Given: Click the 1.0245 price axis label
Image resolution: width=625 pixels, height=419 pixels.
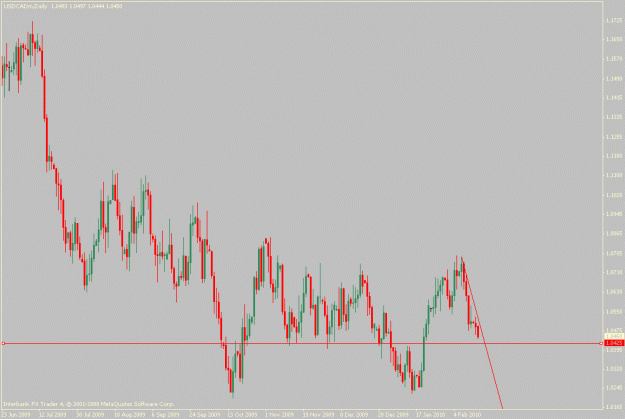Looking at the screenshot, I should click(614, 388).
